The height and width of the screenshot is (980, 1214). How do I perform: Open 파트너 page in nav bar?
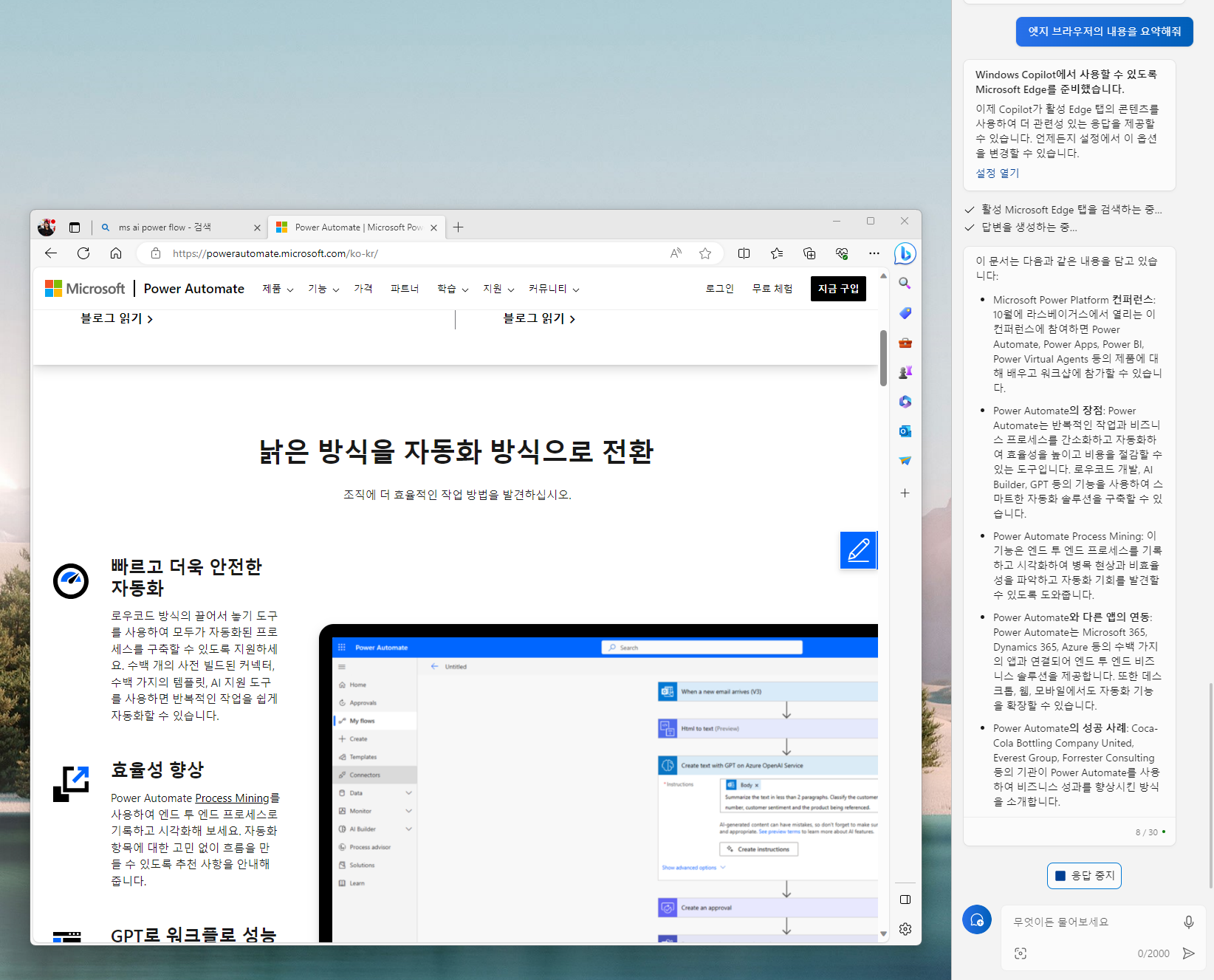(x=405, y=289)
